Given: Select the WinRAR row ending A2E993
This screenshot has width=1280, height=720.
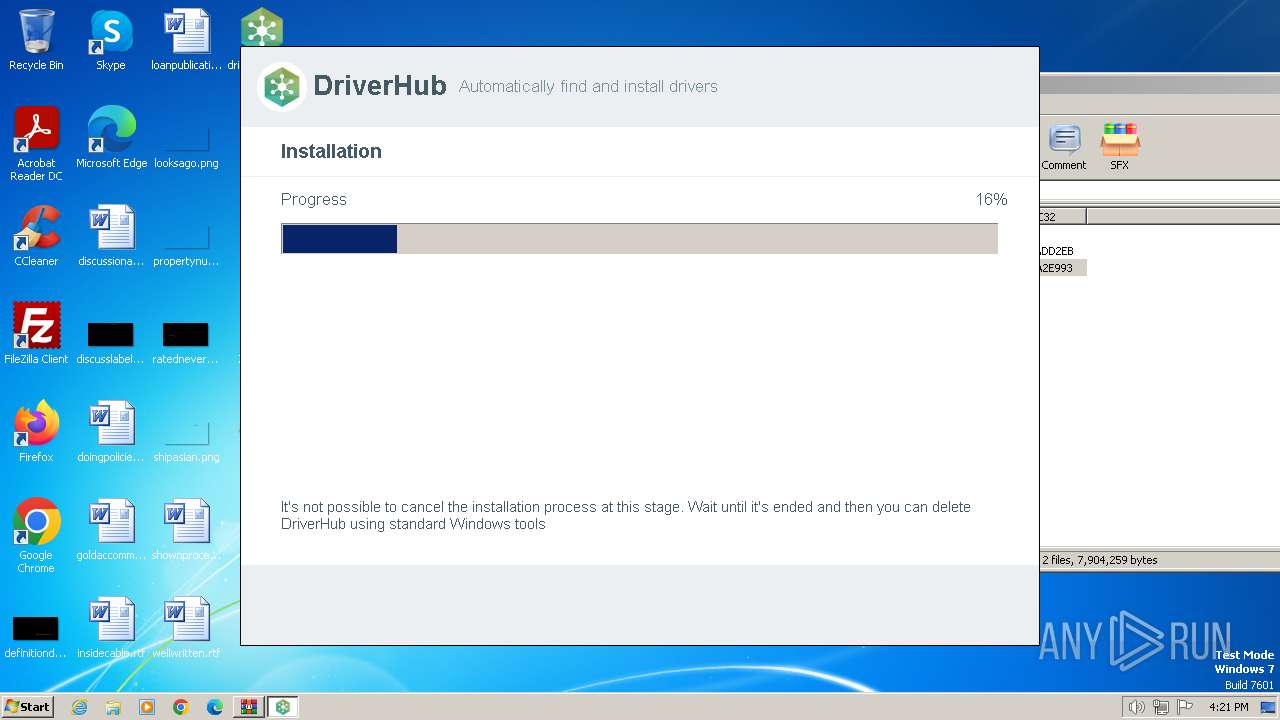Looking at the screenshot, I should coord(1063,268).
